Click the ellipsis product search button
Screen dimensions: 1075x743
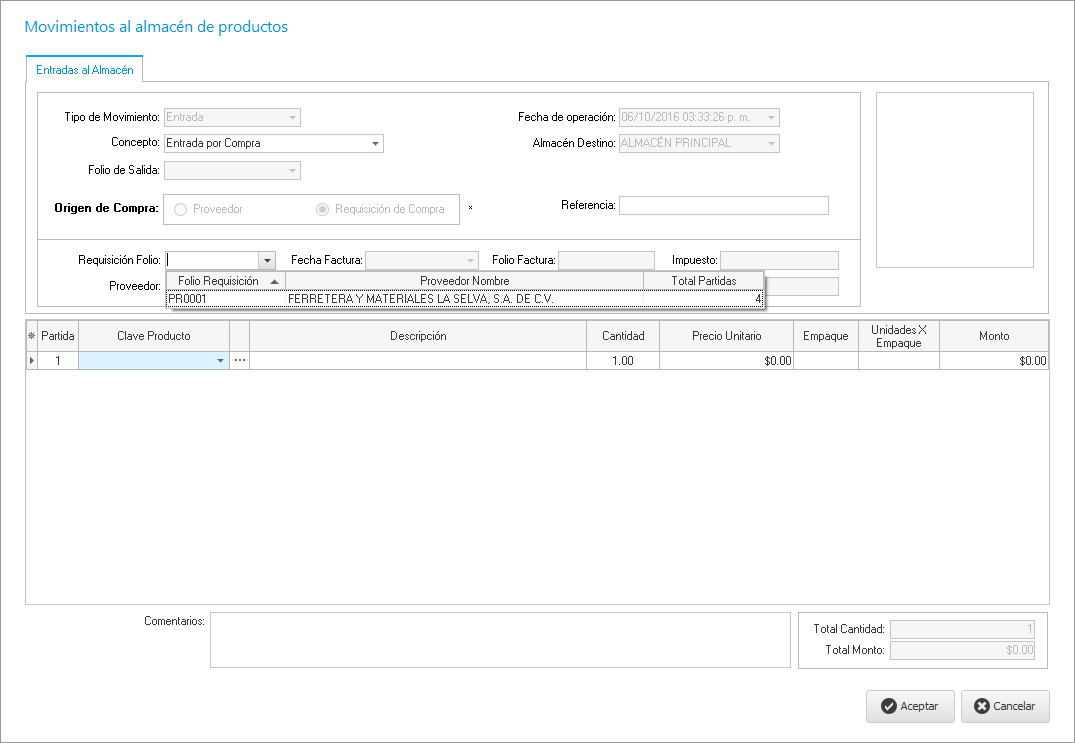[x=239, y=361]
